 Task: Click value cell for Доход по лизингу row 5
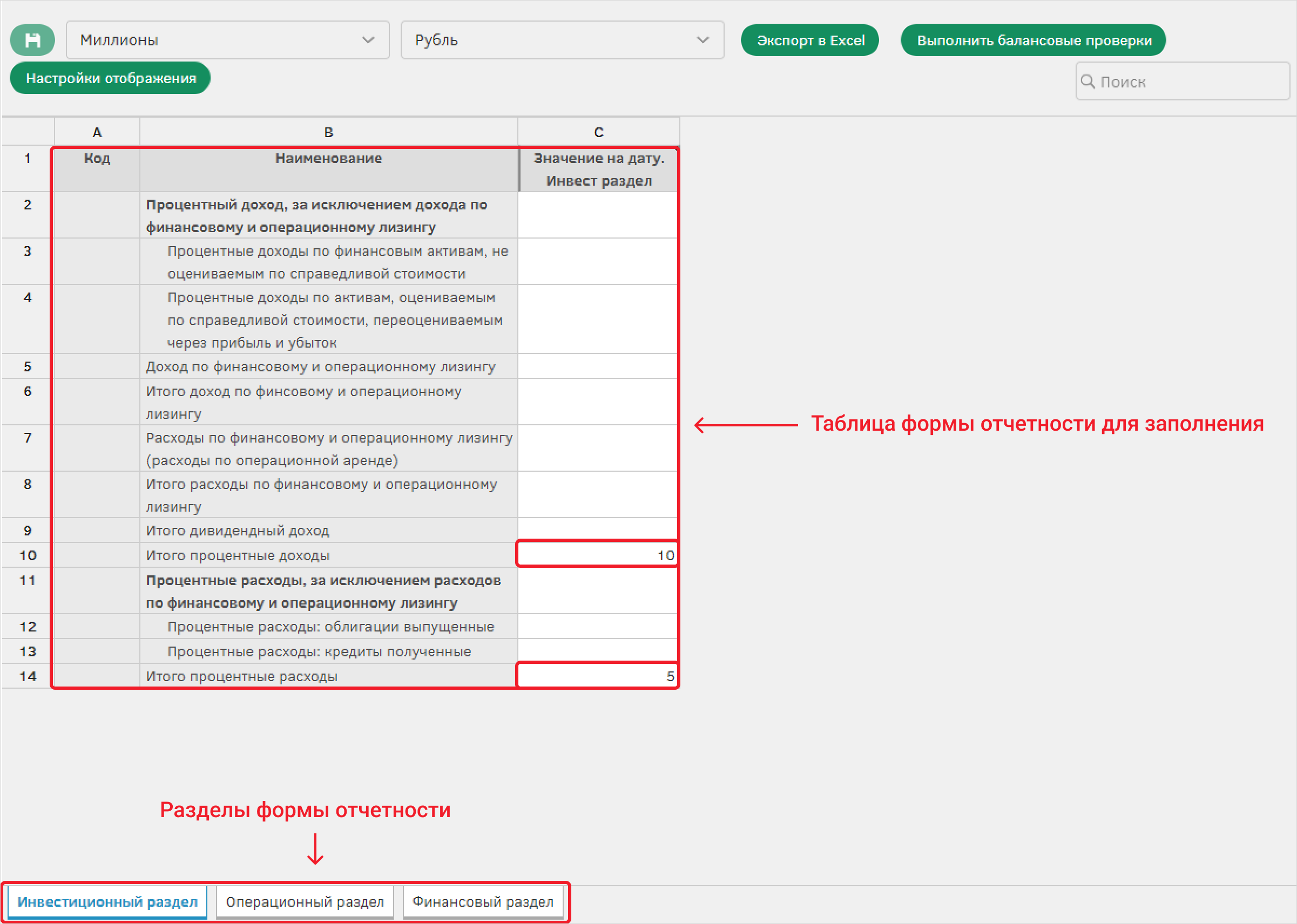coord(598,366)
